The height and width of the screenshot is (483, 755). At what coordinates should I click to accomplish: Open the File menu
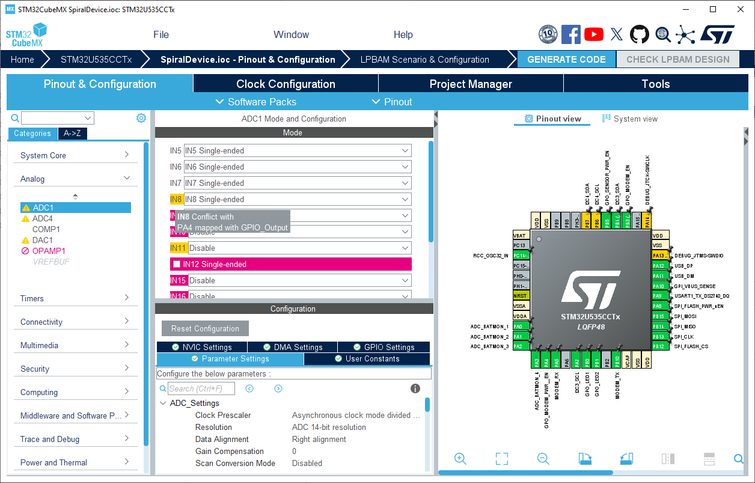[161, 35]
